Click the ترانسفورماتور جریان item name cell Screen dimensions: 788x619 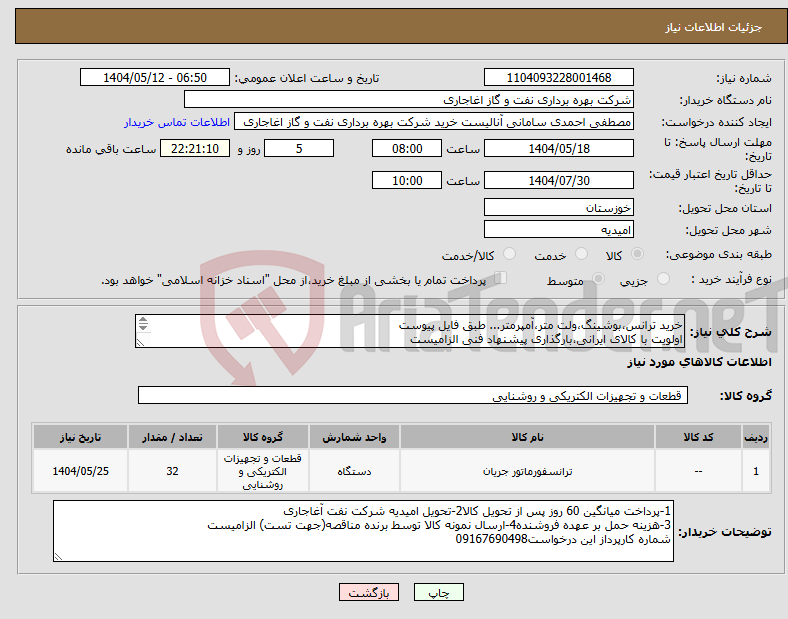click(x=527, y=471)
